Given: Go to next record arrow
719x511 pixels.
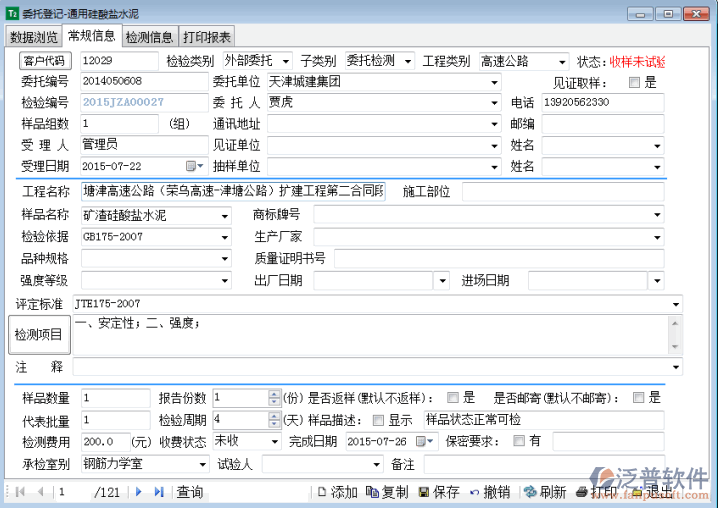Looking at the screenshot, I should pyautogui.click(x=139, y=492).
